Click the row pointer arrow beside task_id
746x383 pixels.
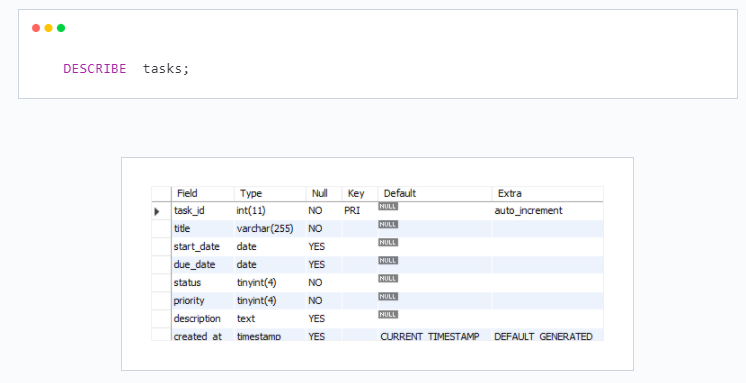coord(157,212)
